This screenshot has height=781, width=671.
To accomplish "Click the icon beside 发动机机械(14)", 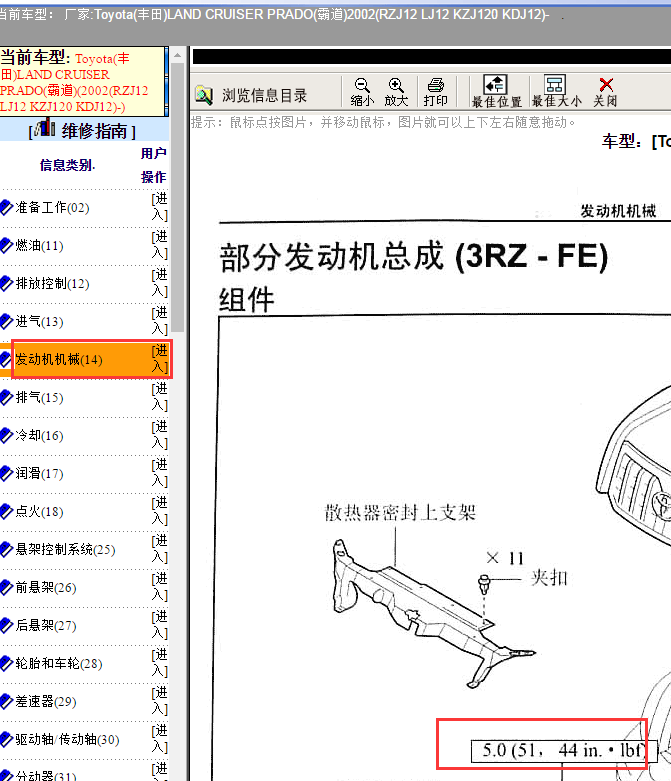I will point(6,359).
